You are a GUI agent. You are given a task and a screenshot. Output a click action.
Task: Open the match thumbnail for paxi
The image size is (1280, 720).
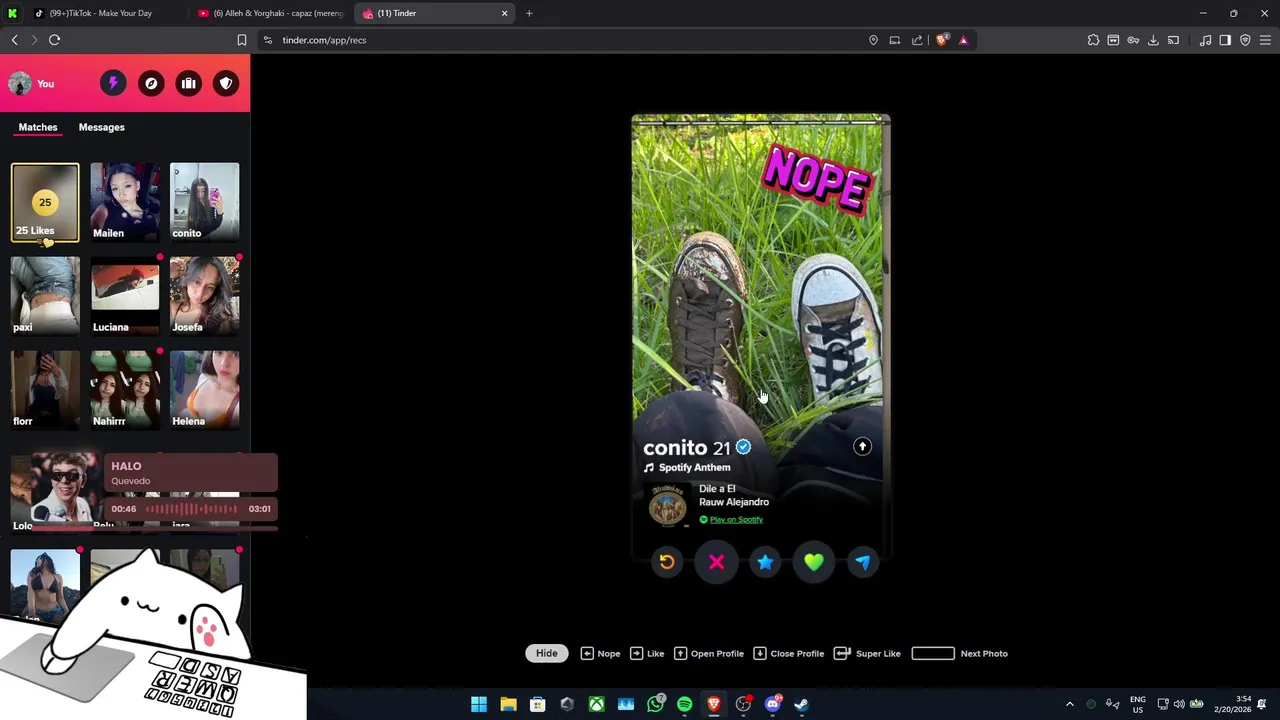(x=45, y=296)
